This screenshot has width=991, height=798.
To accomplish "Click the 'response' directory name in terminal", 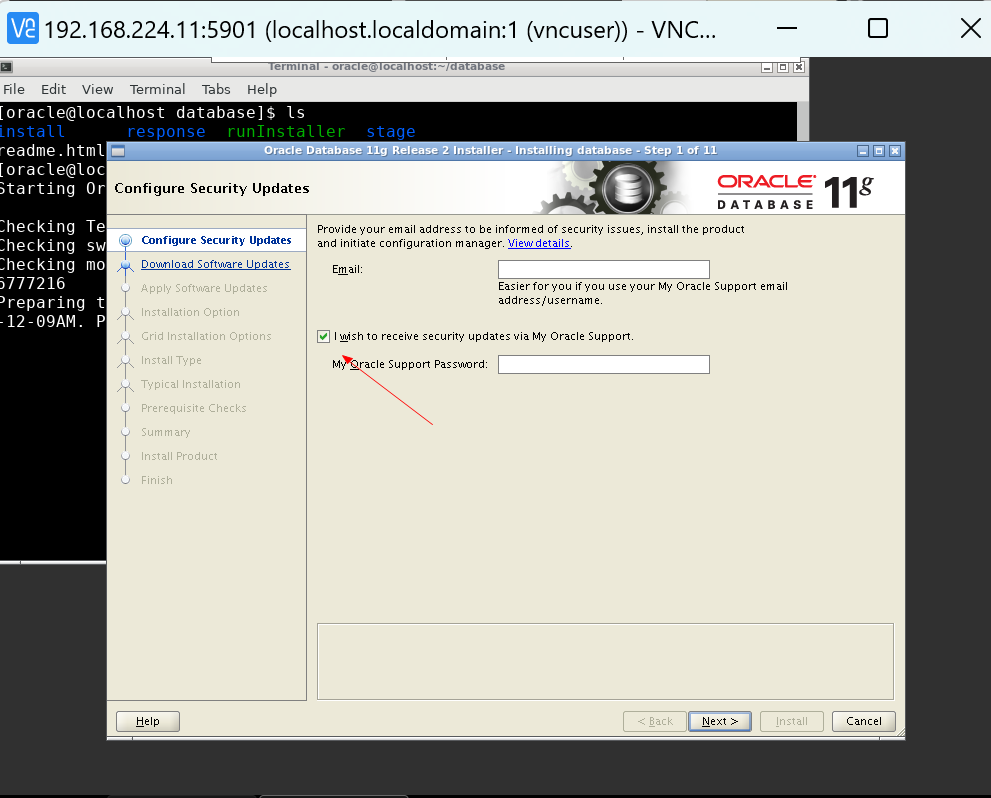I will coord(166,131).
